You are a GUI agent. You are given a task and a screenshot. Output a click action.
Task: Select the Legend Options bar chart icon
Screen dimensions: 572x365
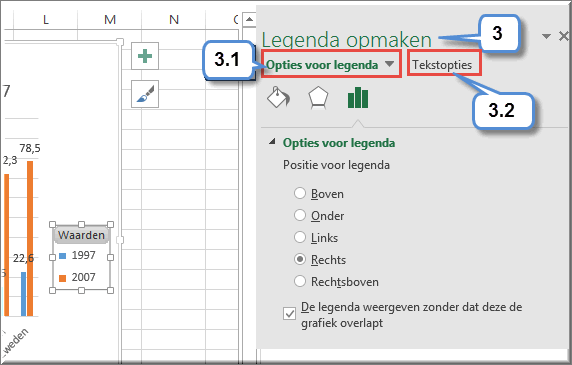[x=358, y=98]
